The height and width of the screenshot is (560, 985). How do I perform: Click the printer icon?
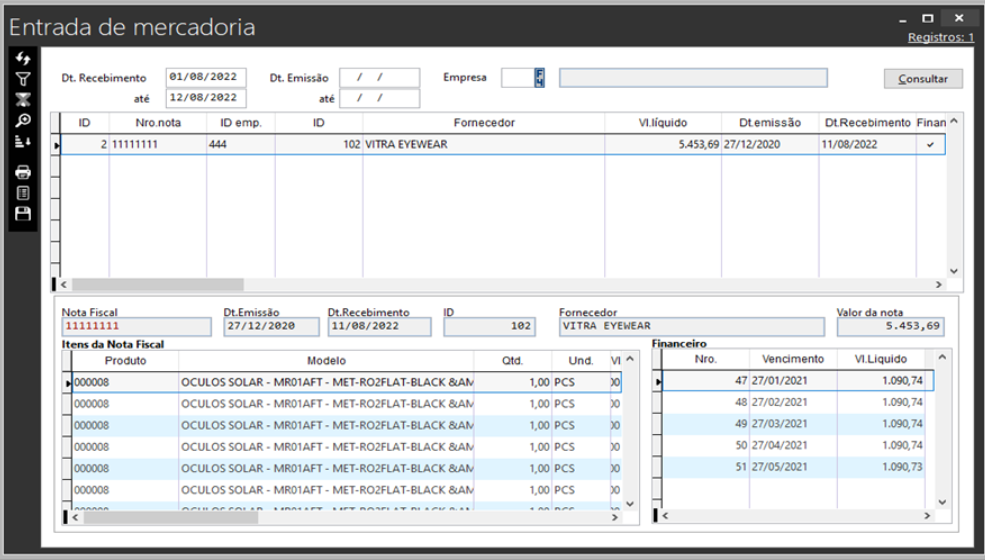click(x=23, y=172)
